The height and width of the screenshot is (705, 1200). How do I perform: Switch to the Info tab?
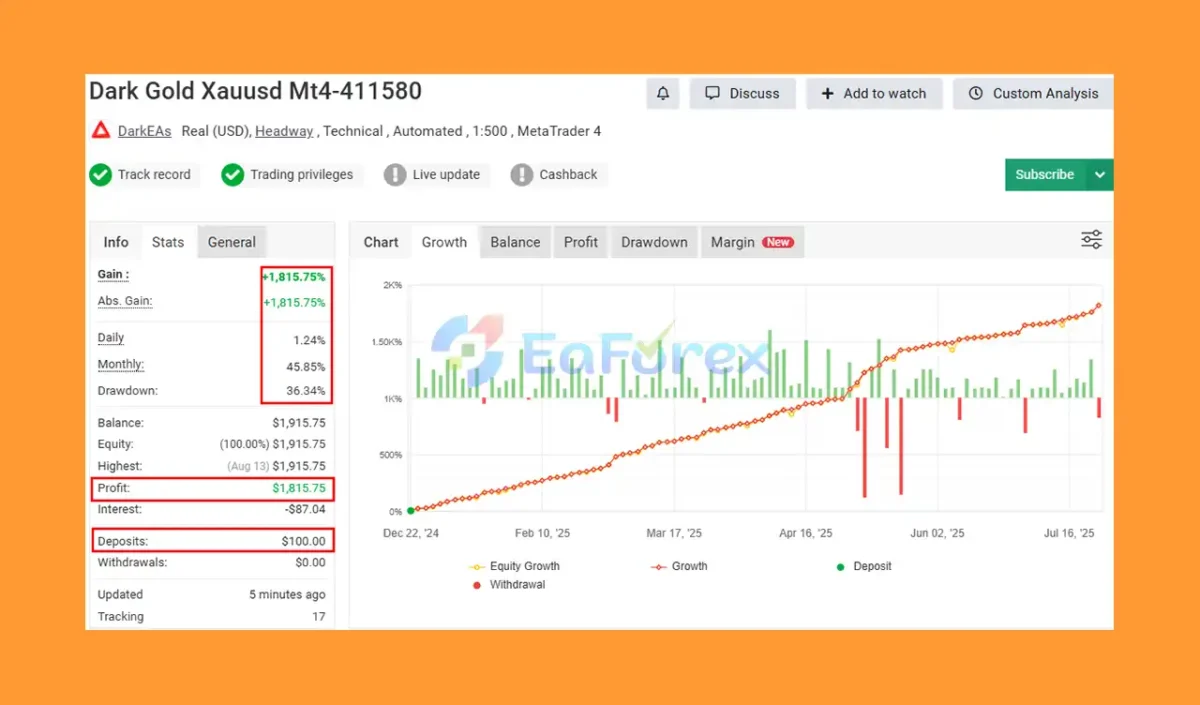click(116, 242)
